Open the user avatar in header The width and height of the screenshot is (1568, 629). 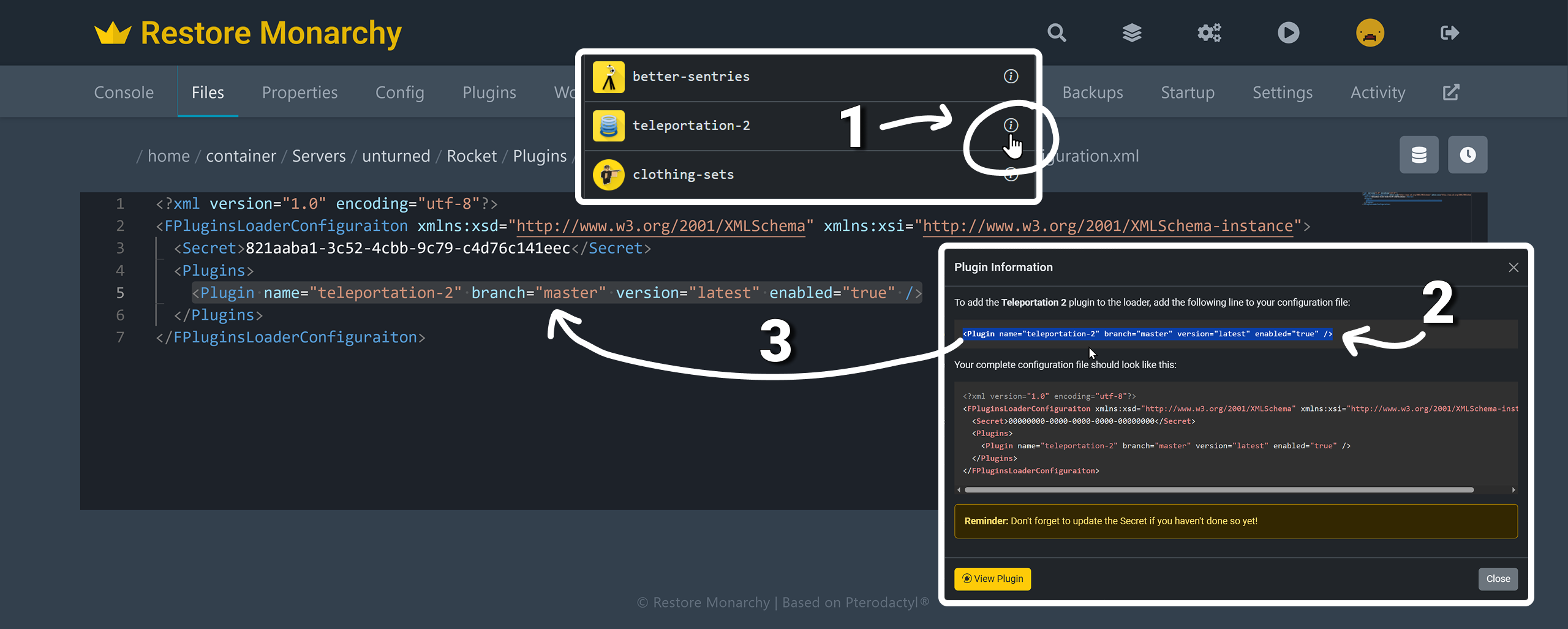(1370, 32)
